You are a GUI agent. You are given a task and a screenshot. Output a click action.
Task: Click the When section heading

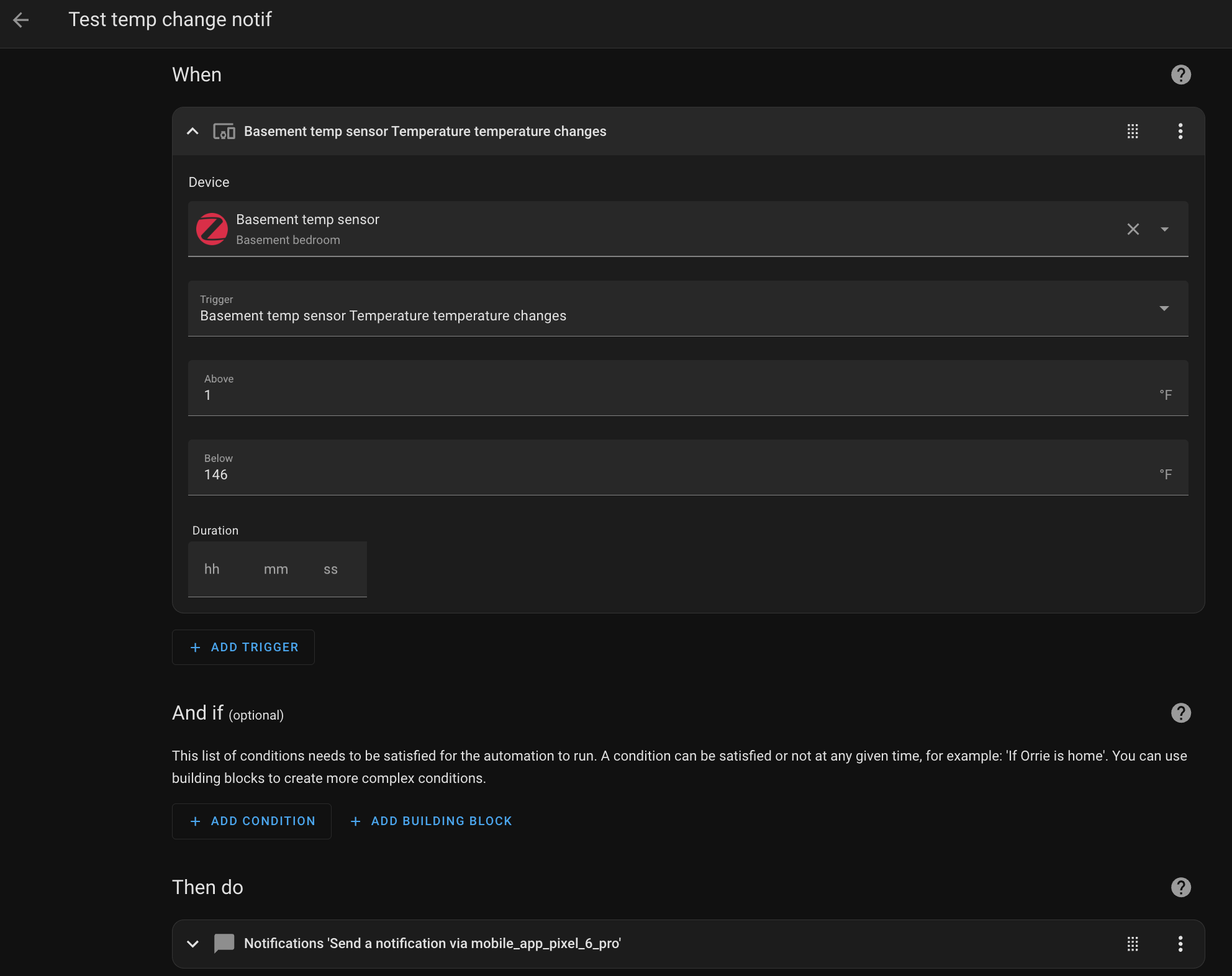click(197, 75)
